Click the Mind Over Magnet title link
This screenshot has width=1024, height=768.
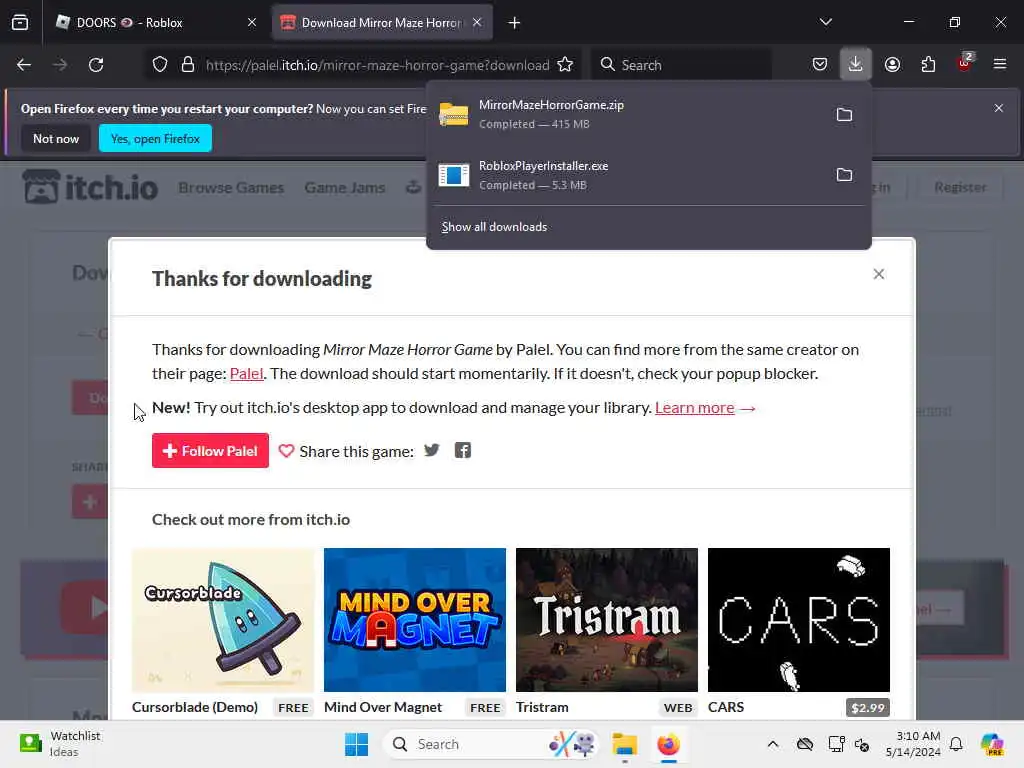click(383, 707)
